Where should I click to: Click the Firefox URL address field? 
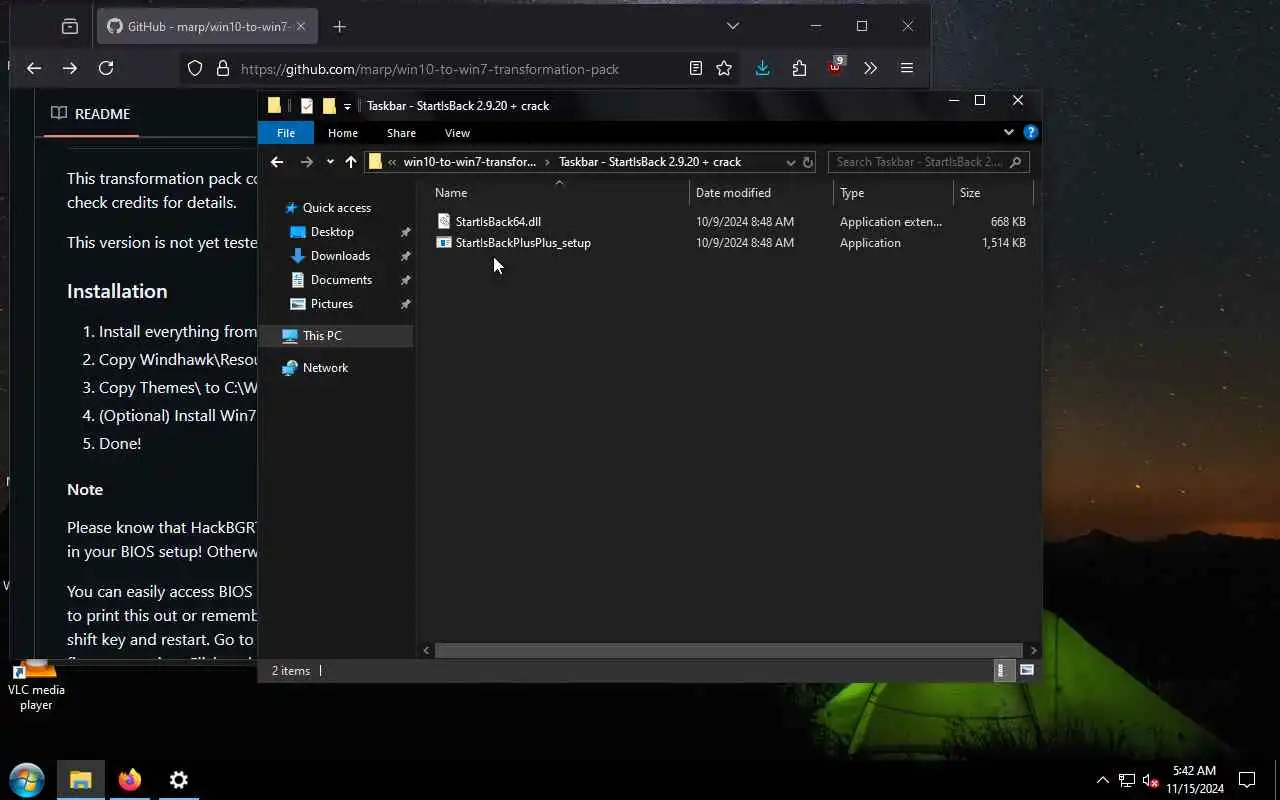click(430, 69)
